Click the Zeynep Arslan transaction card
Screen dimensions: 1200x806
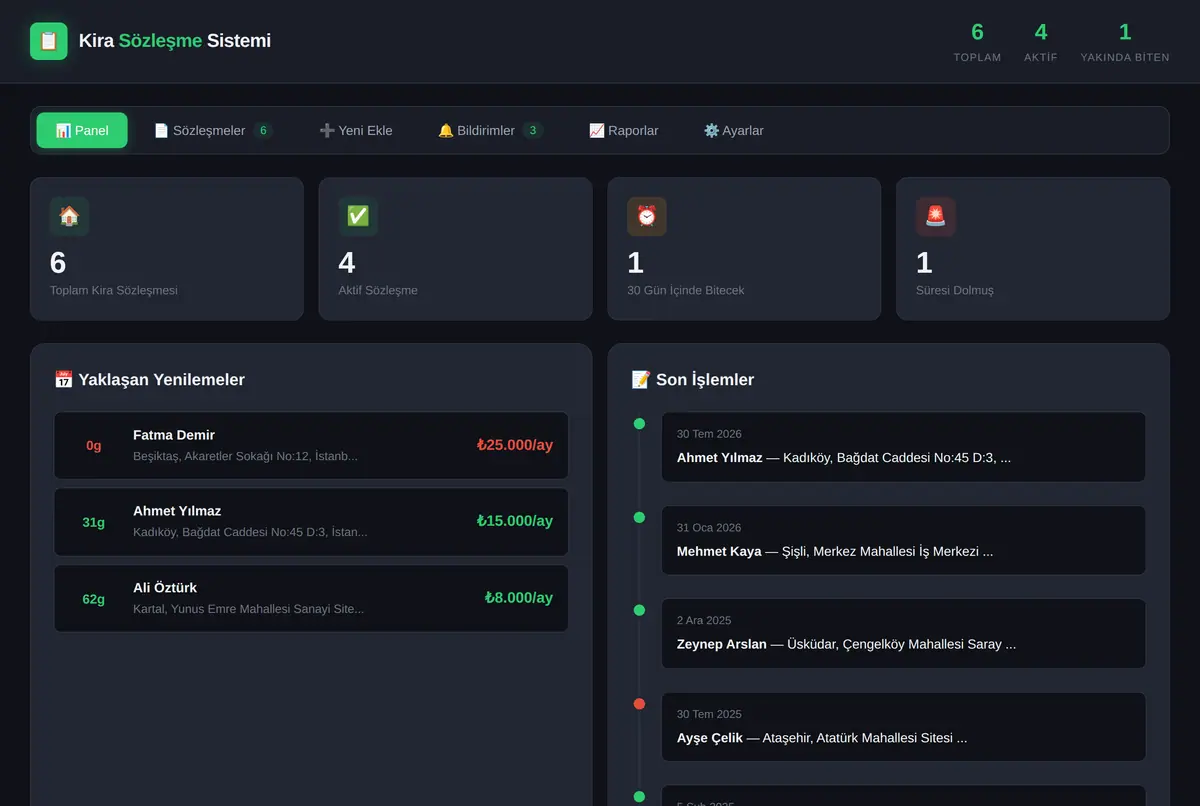click(x=903, y=634)
